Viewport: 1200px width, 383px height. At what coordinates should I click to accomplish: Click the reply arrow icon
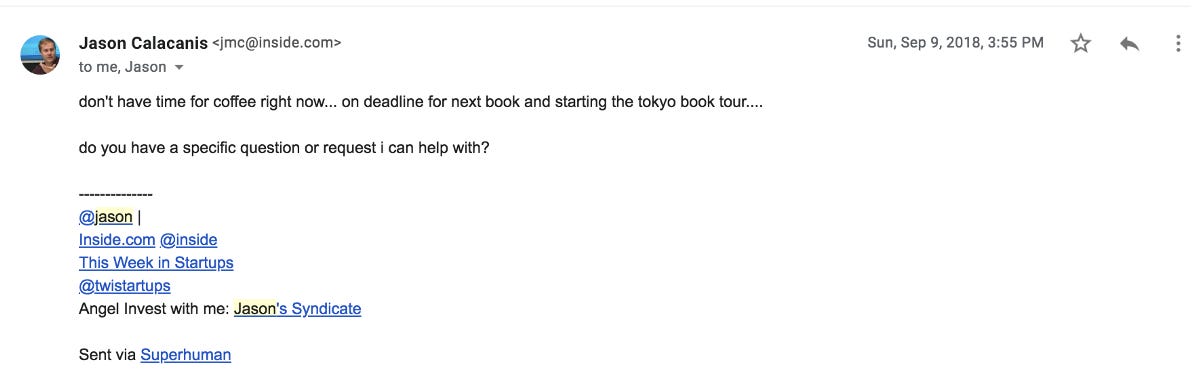[1130, 44]
